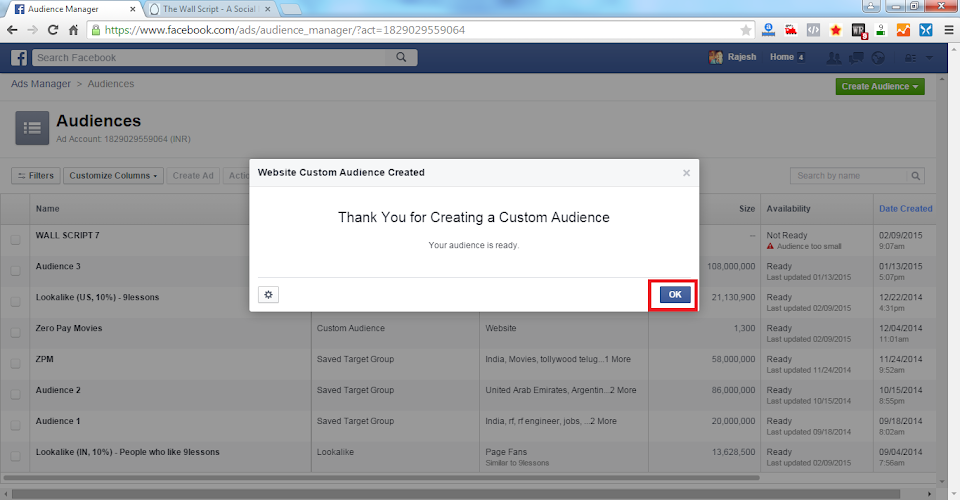Click the Facebook search magnifier icon
This screenshot has height=500, width=960.
click(x=401, y=58)
